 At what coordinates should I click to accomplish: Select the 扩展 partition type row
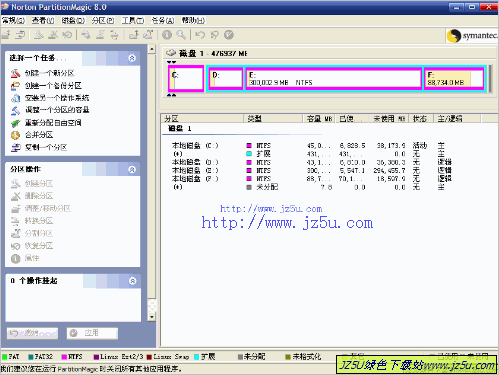point(312,154)
